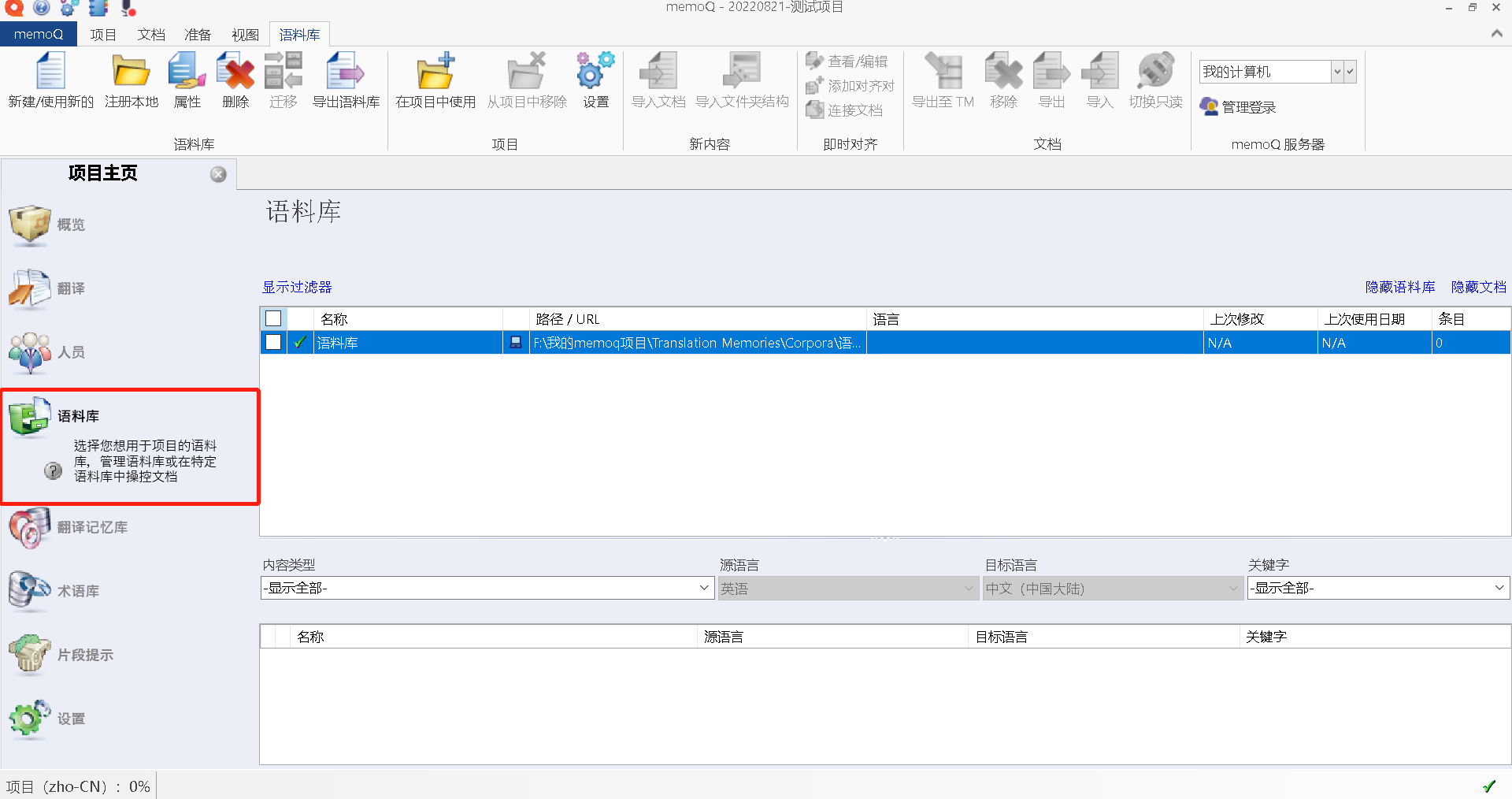Click 管理登录 server button
Viewport: 1512px width, 799px height.
click(1238, 107)
